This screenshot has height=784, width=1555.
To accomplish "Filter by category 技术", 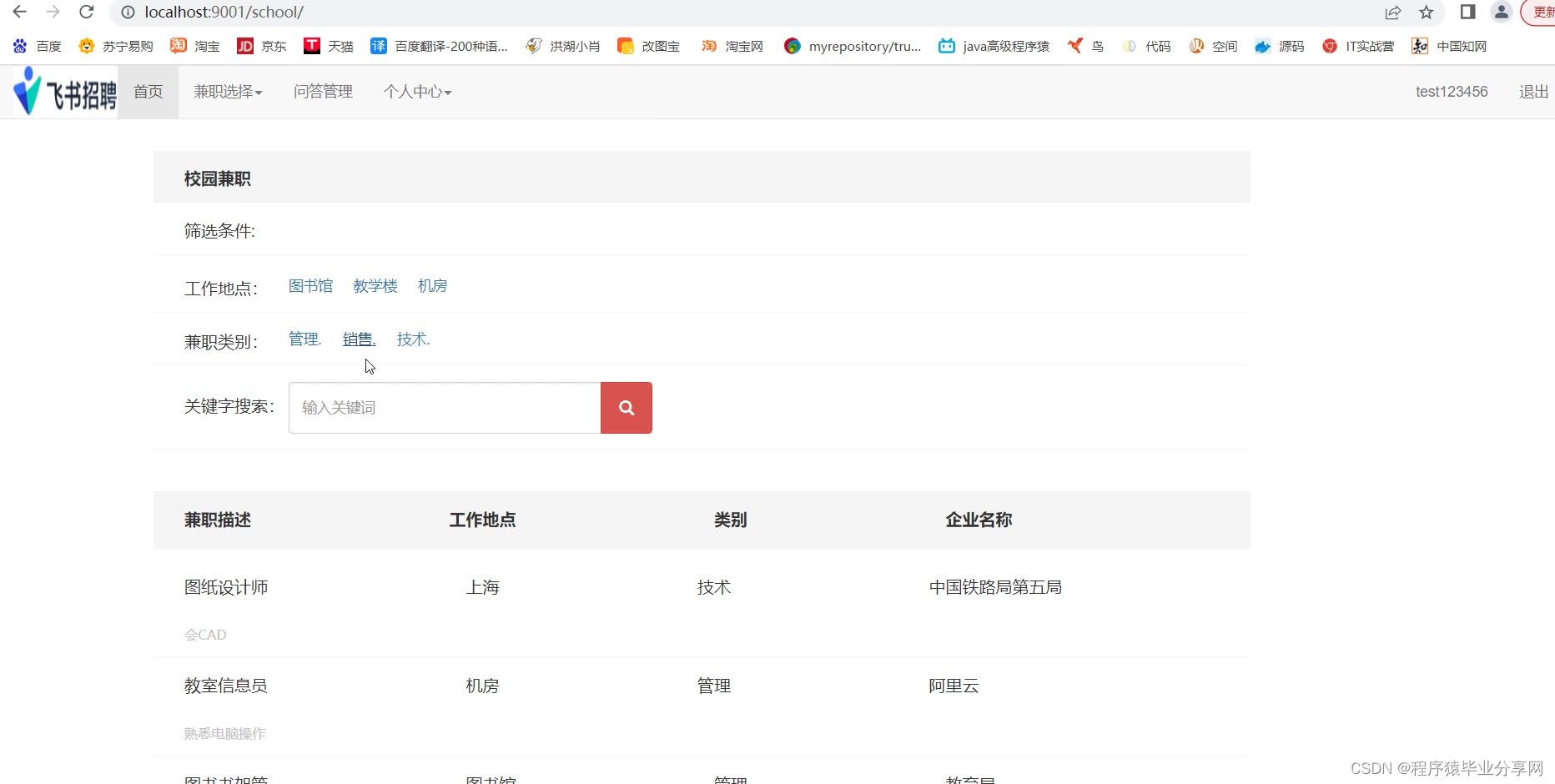I will (413, 339).
